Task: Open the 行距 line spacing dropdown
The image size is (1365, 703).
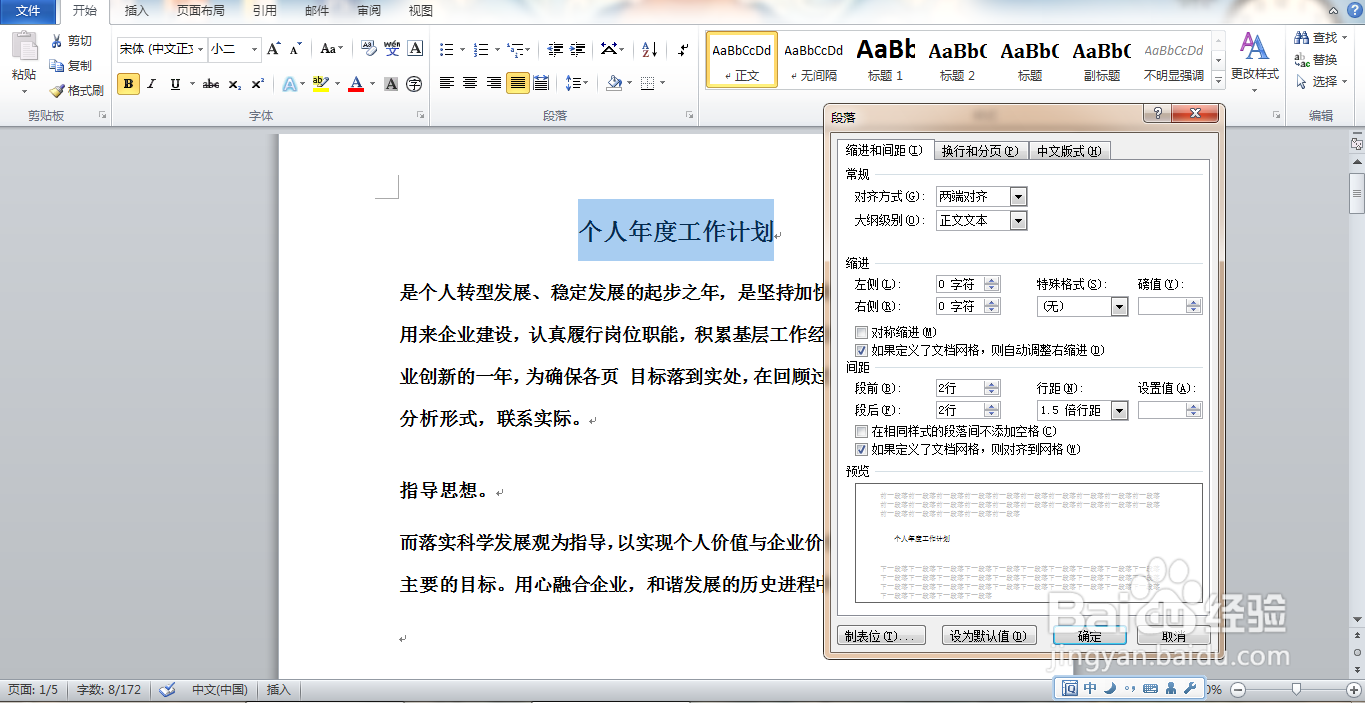Action: point(1119,411)
